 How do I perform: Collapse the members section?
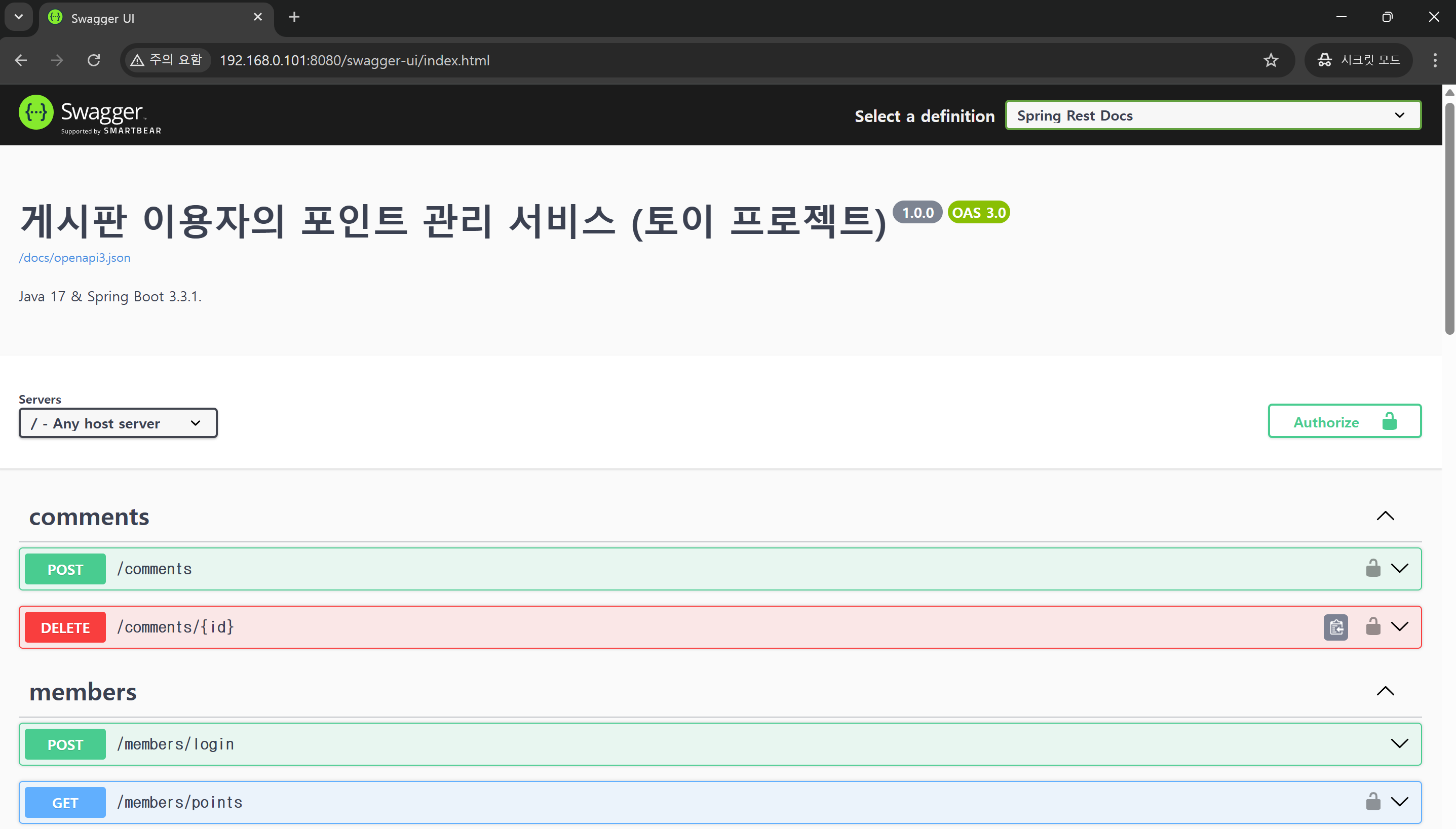point(1385,692)
